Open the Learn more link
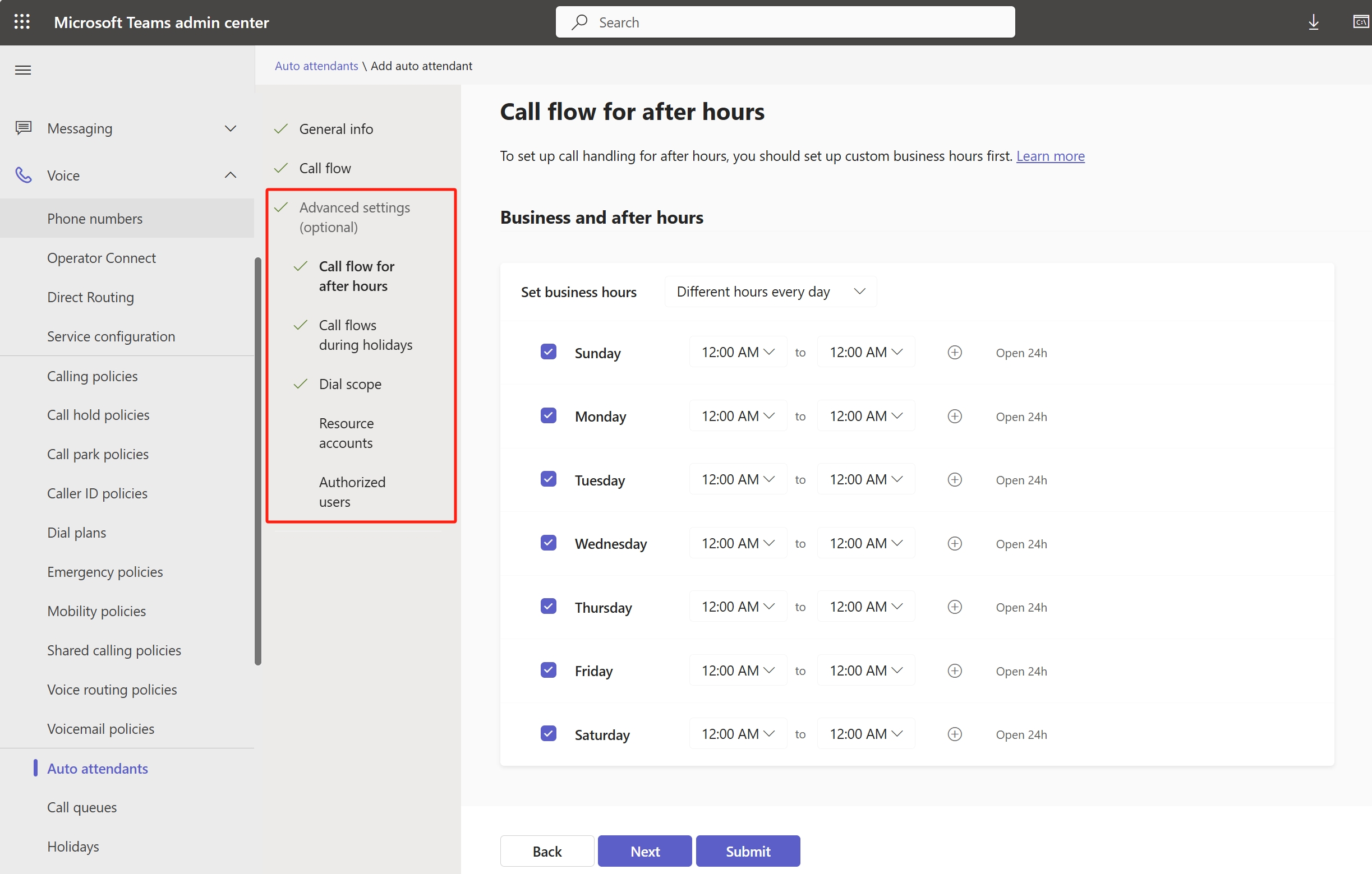The height and width of the screenshot is (874, 1372). tap(1050, 156)
